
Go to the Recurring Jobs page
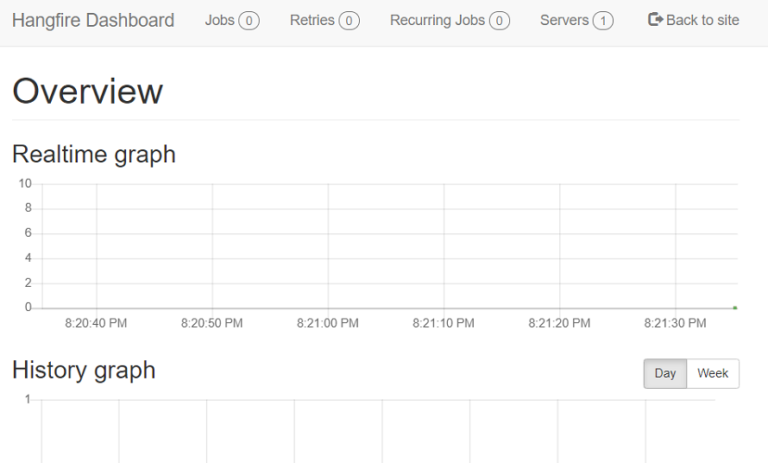(x=437, y=20)
